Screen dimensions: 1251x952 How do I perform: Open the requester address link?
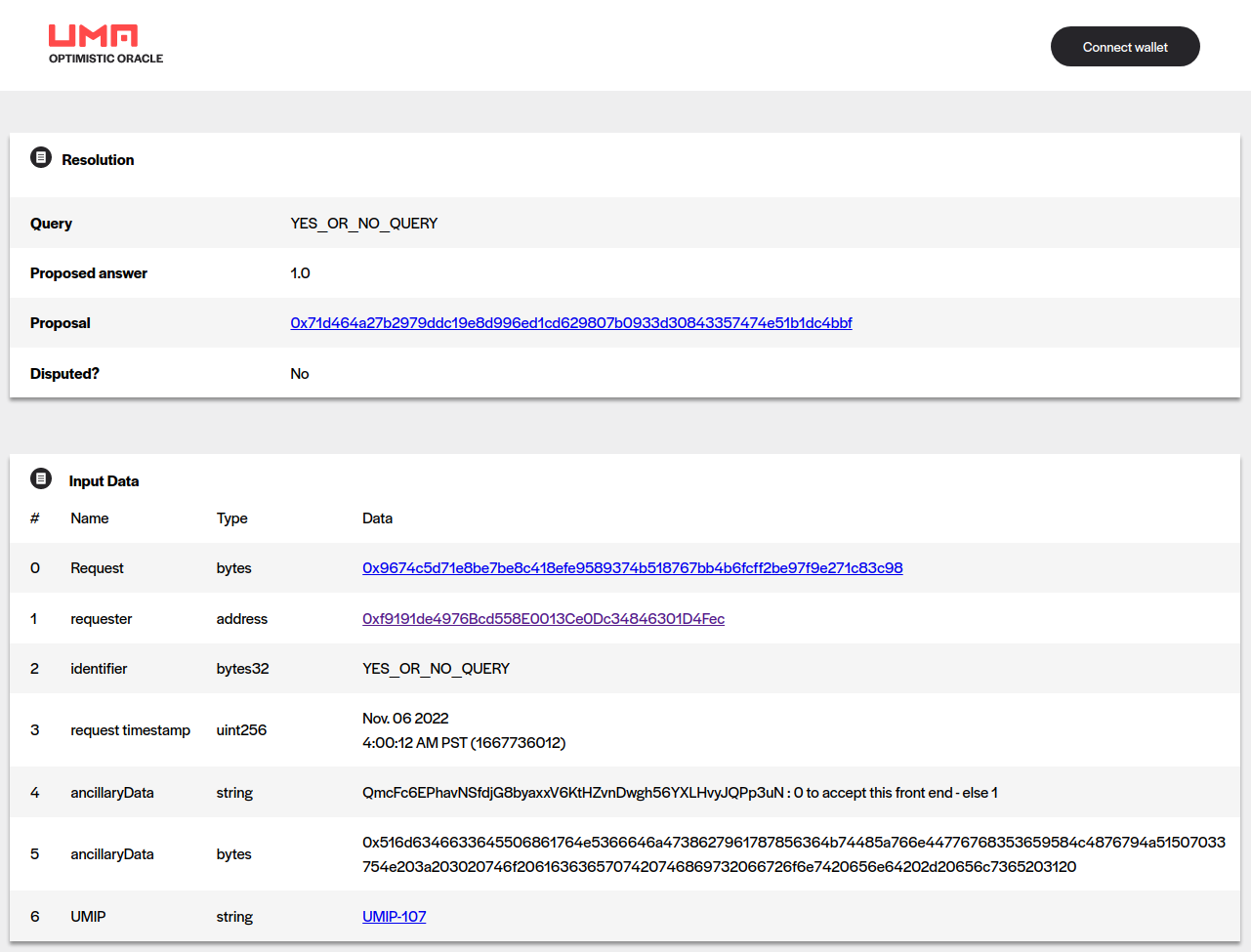[543, 619]
